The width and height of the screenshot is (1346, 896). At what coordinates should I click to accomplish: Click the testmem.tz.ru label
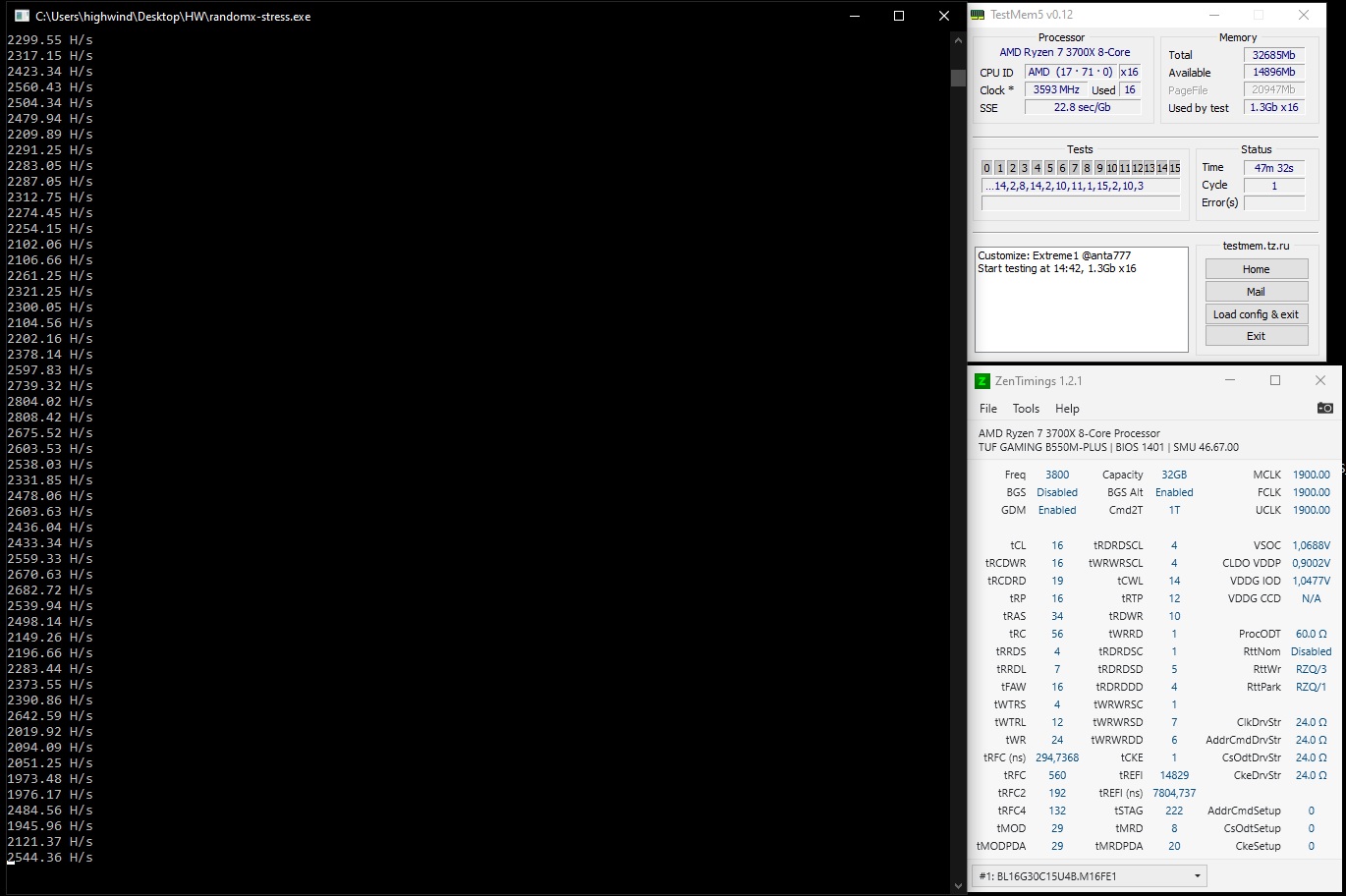pyautogui.click(x=1257, y=246)
